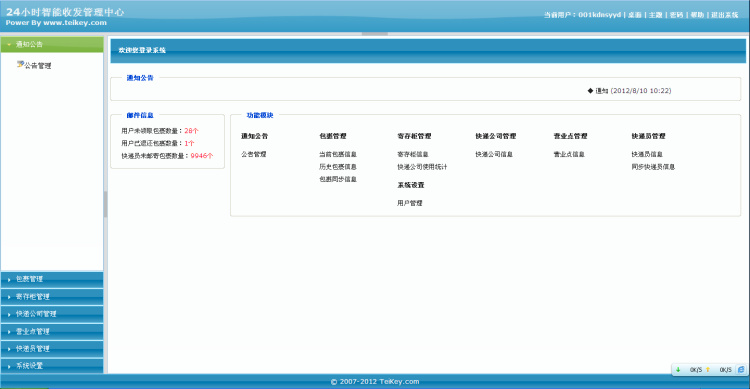
Task: Expand the 营业点管理 sidebar section
Action: [52, 331]
